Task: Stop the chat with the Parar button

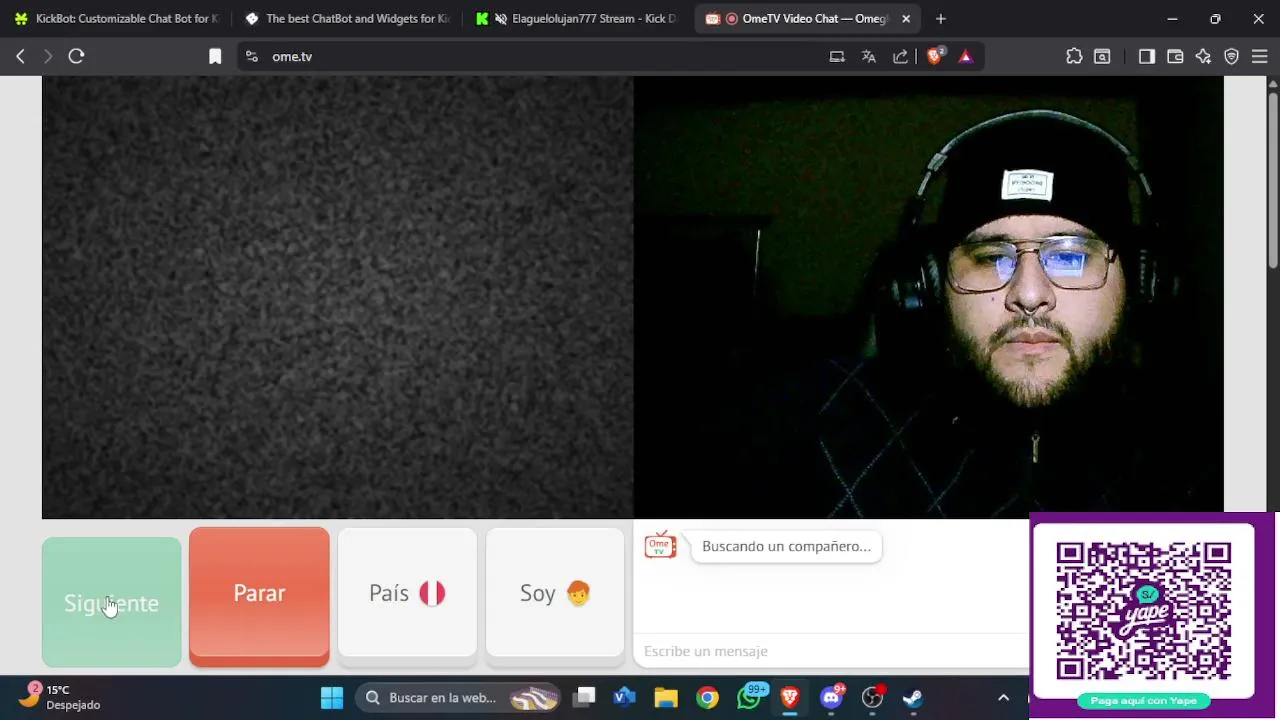Action: point(259,596)
